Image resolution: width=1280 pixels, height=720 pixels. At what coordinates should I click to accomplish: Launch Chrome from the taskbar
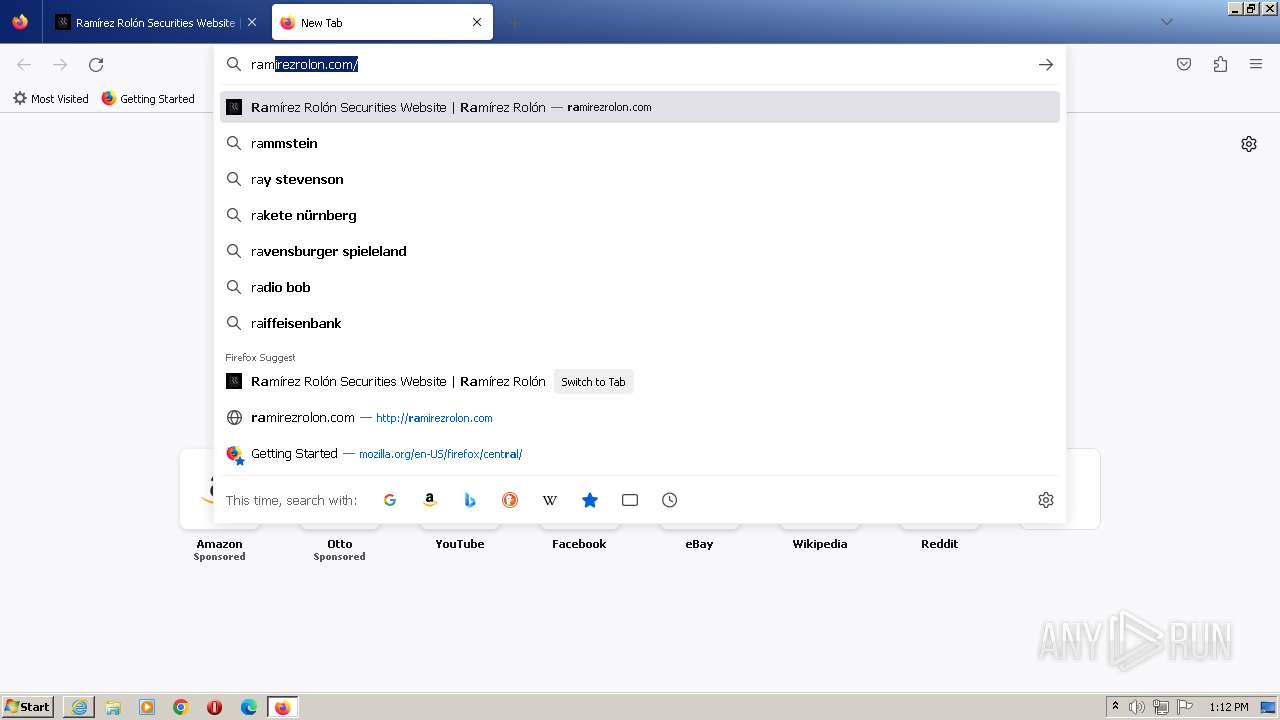[x=181, y=707]
